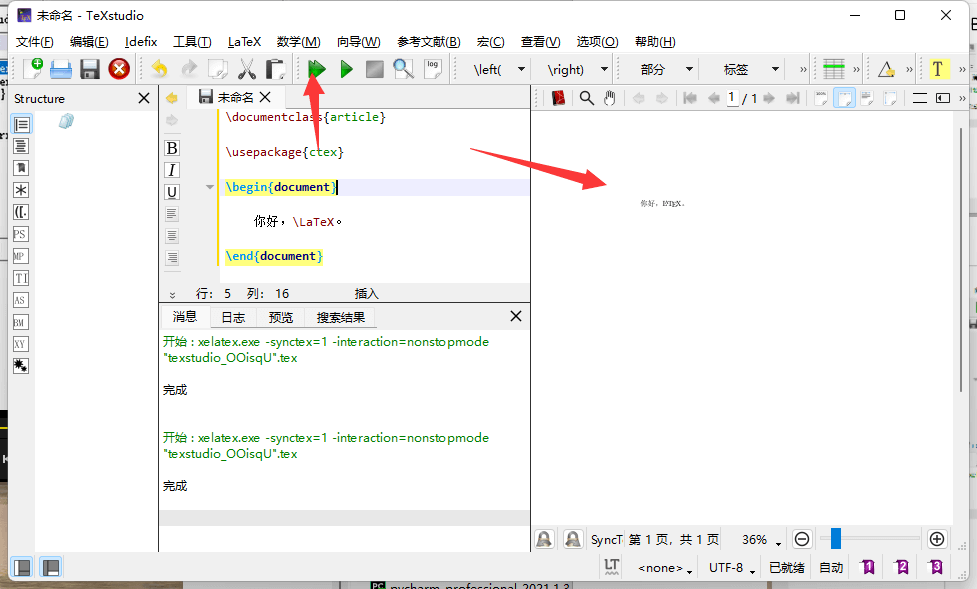This screenshot has height=589, width=977.
Task: Click bookmark 1 in the status bar
Action: [867, 567]
